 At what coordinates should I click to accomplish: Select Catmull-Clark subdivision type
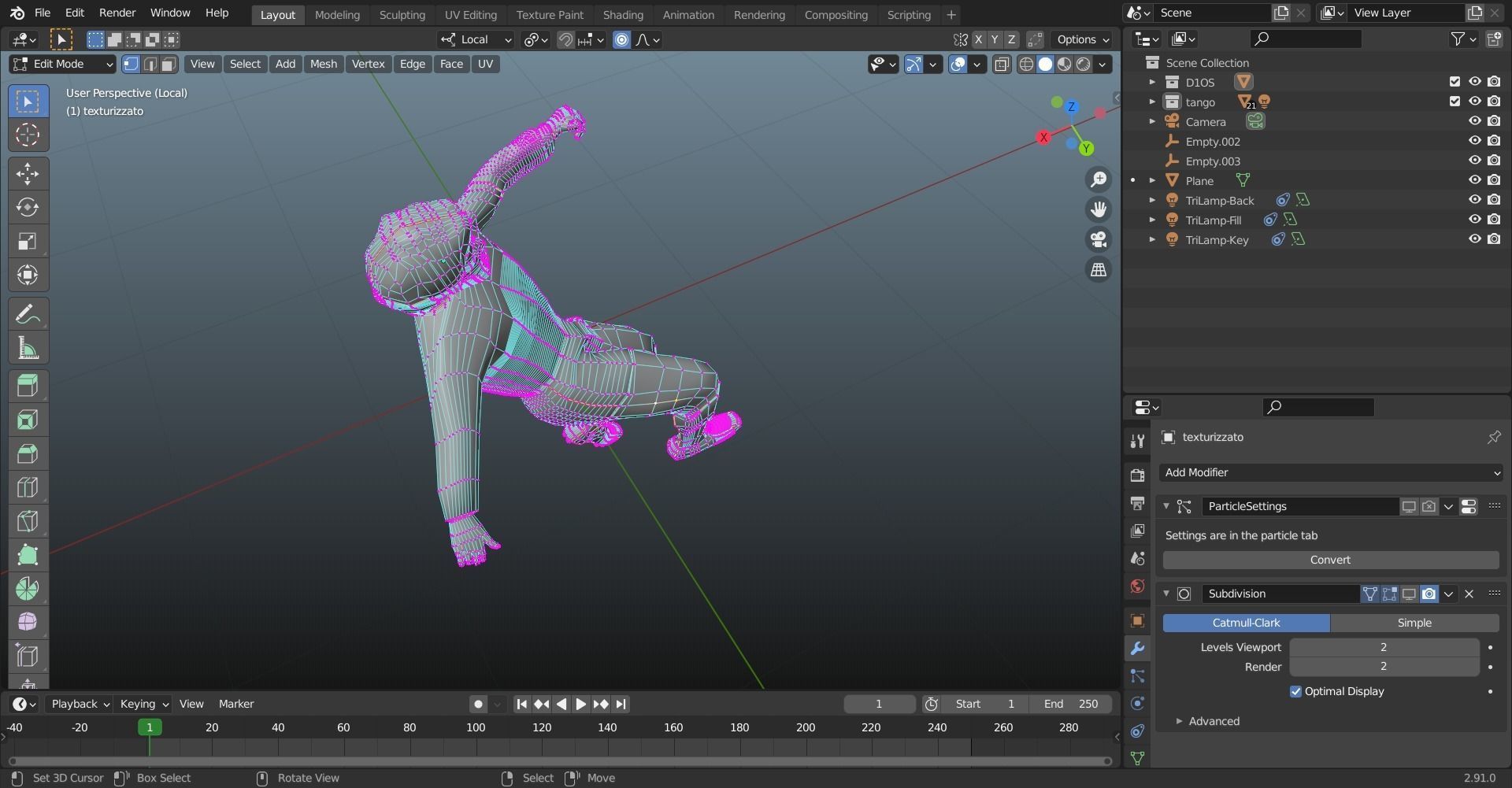point(1246,623)
